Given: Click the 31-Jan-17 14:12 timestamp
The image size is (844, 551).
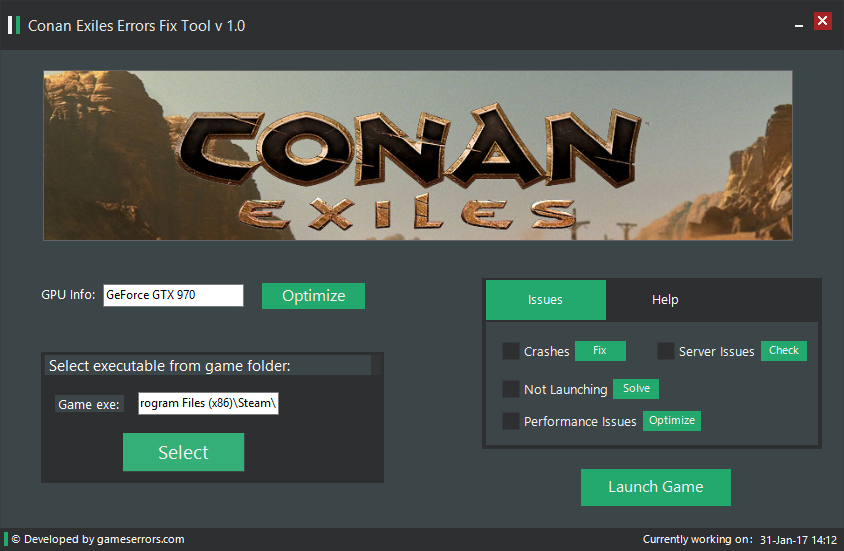Looking at the screenshot, I should 798,540.
